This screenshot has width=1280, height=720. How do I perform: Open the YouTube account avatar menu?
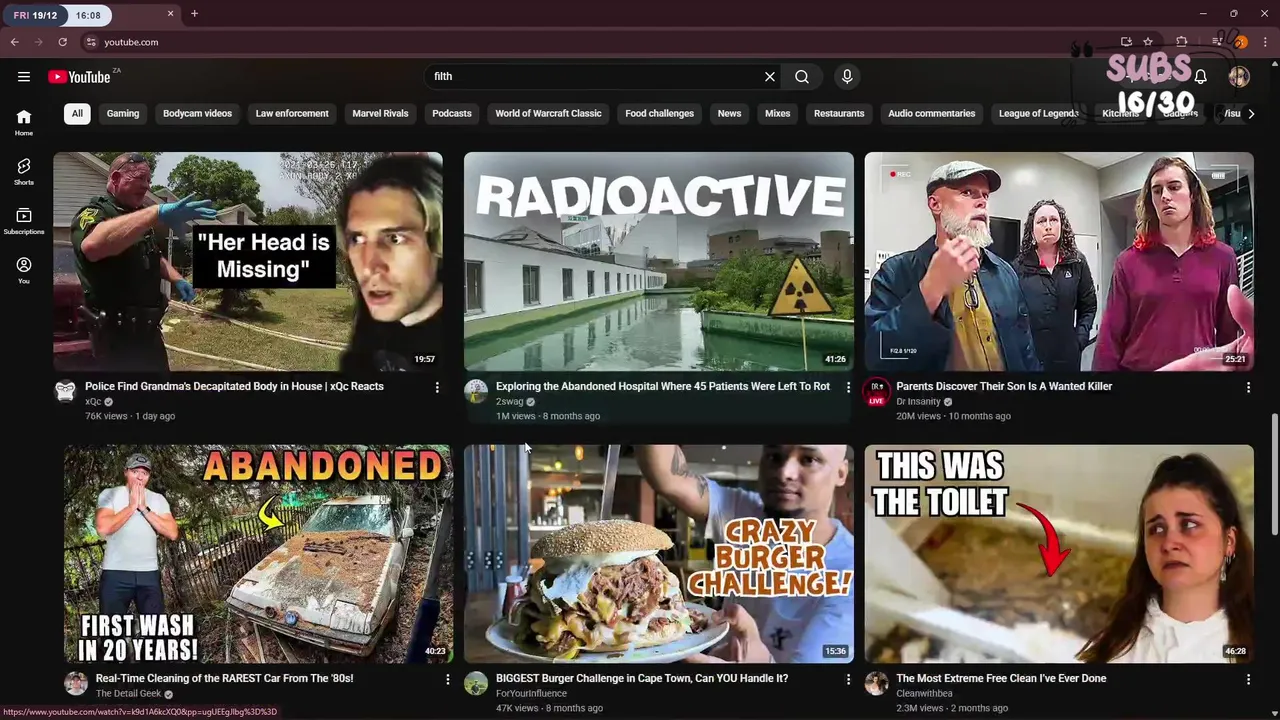(1239, 77)
